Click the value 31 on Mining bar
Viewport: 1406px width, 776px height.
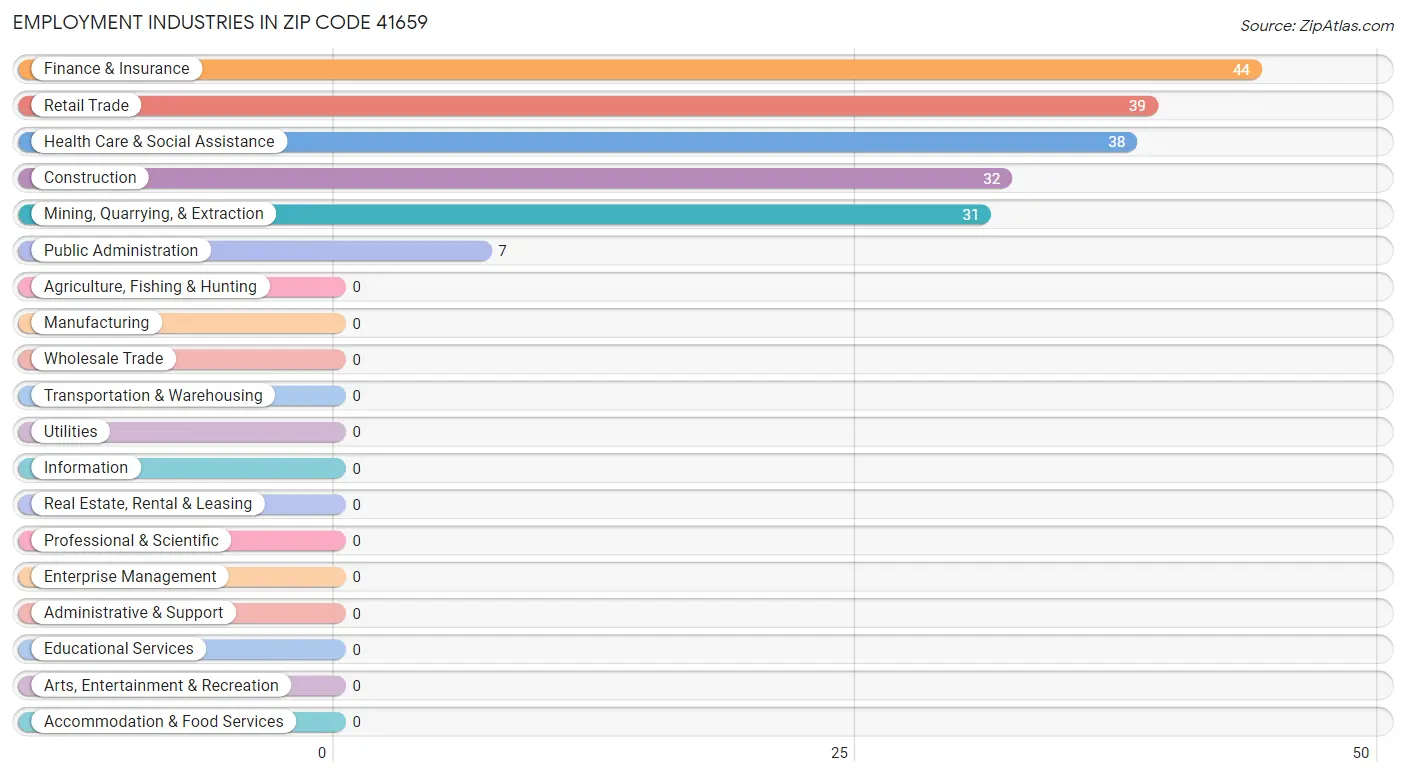click(x=970, y=215)
